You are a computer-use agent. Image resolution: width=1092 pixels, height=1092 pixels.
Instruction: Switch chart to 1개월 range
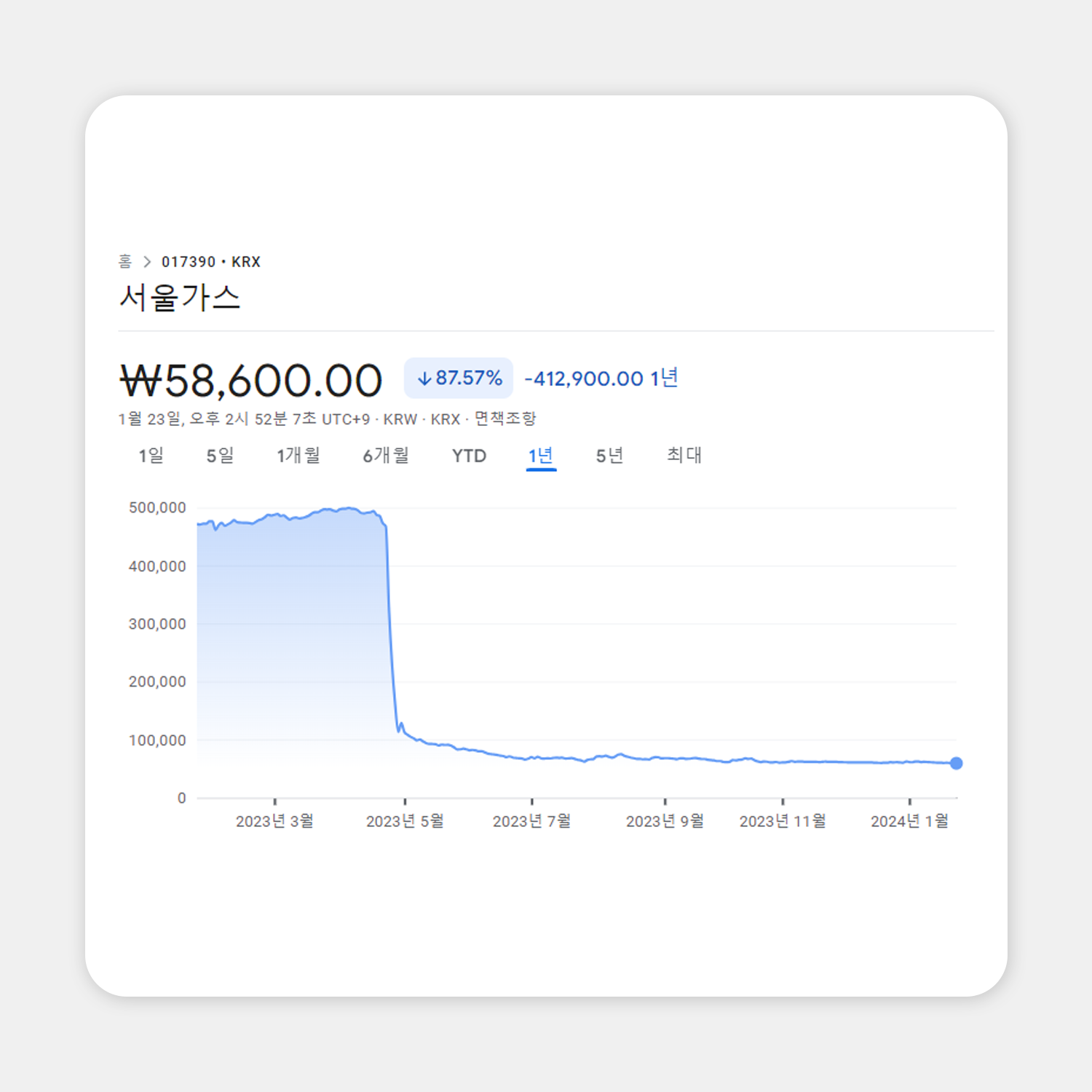298,456
